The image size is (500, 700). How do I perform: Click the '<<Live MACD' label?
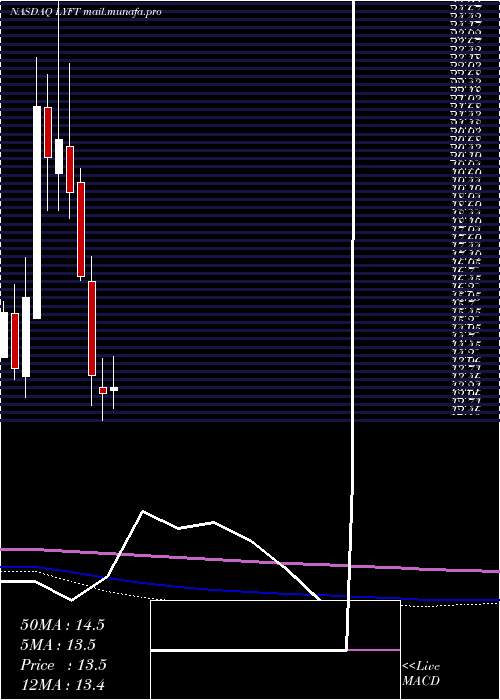[421, 673]
